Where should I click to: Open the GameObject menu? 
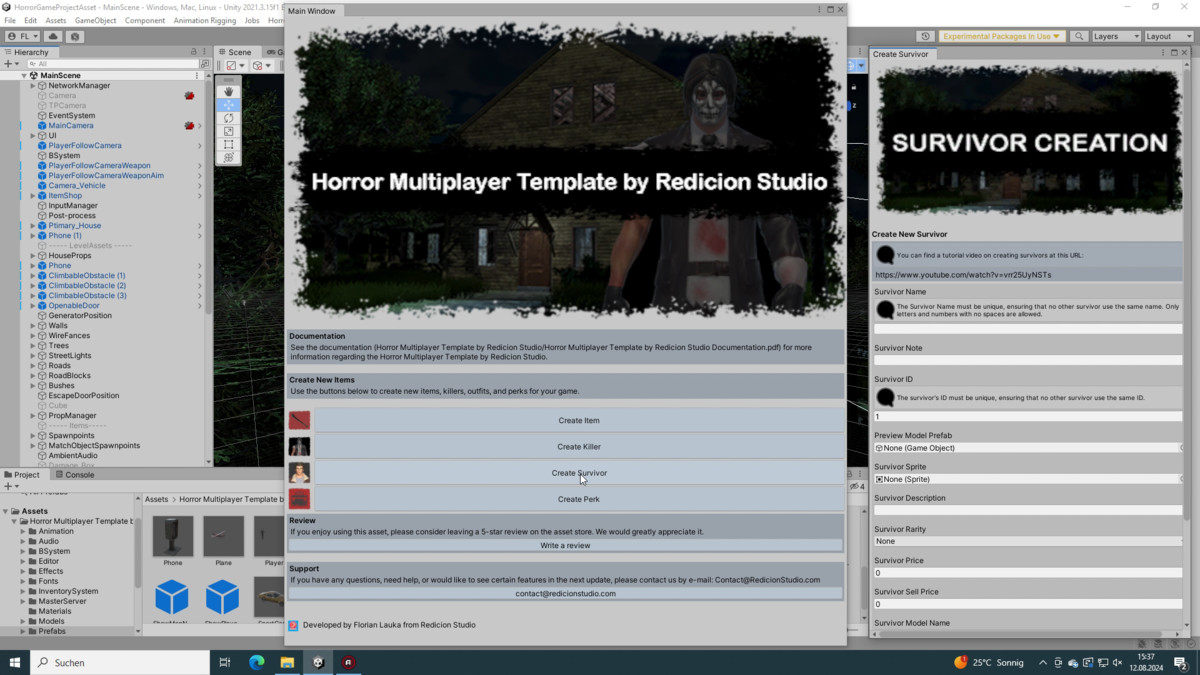96,20
